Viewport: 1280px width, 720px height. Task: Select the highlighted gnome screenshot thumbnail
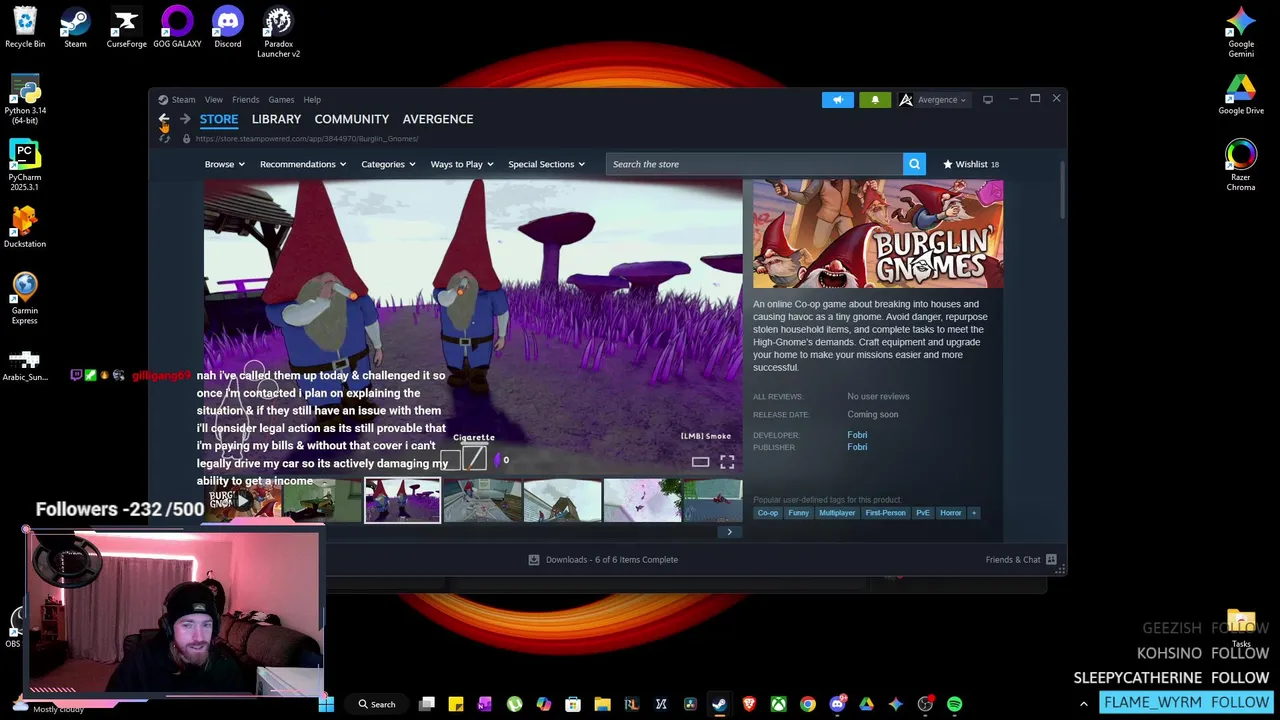pos(402,500)
